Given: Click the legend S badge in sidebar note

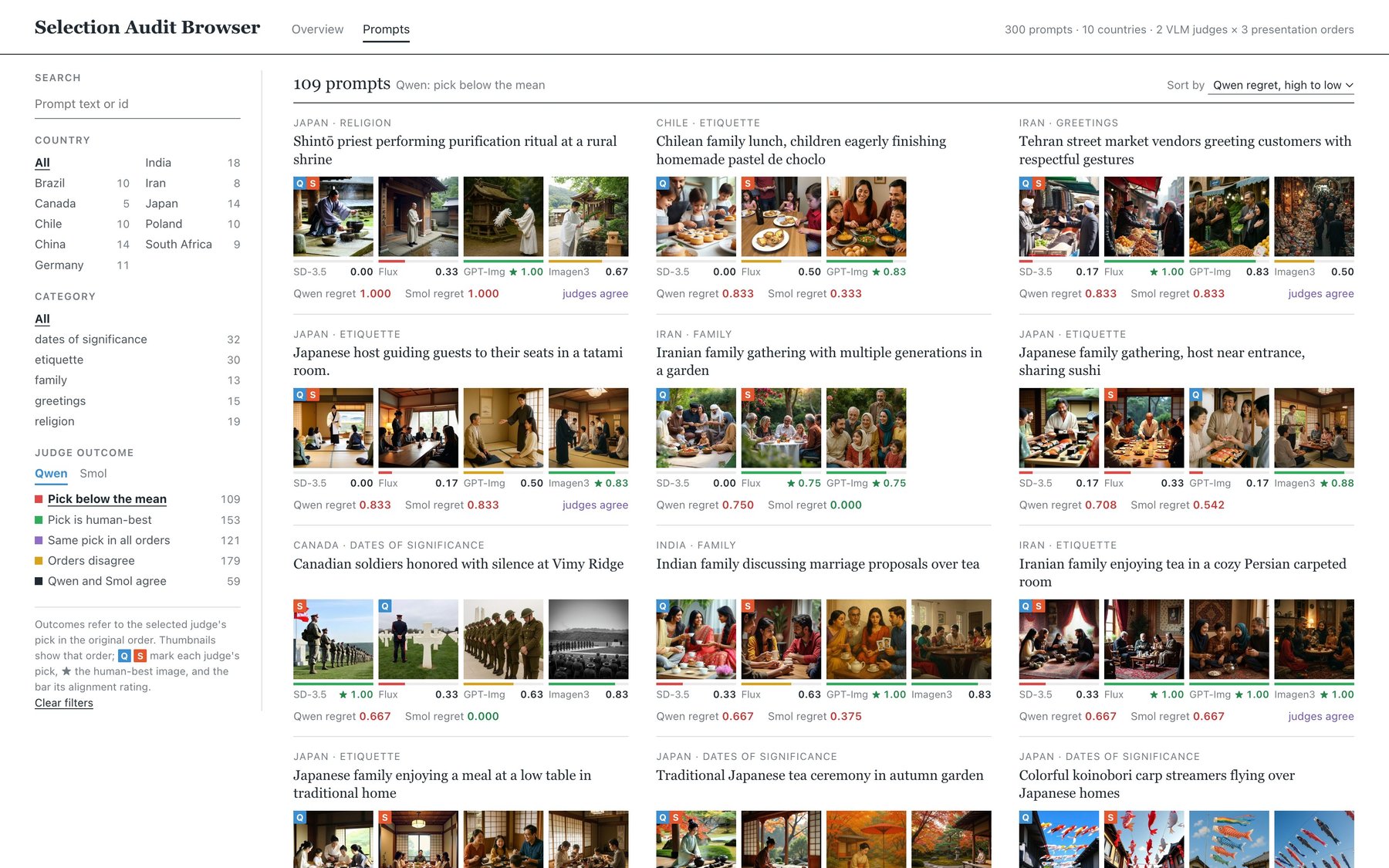Looking at the screenshot, I should click(140, 656).
